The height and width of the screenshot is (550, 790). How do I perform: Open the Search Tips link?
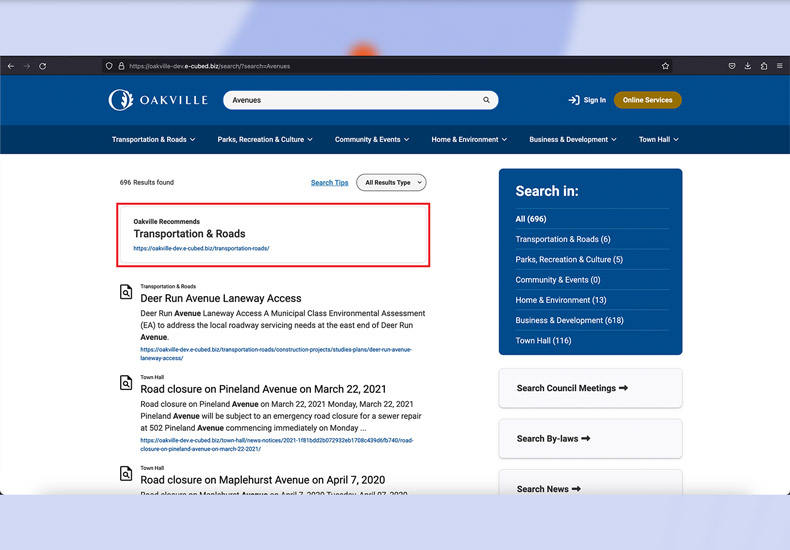point(329,183)
